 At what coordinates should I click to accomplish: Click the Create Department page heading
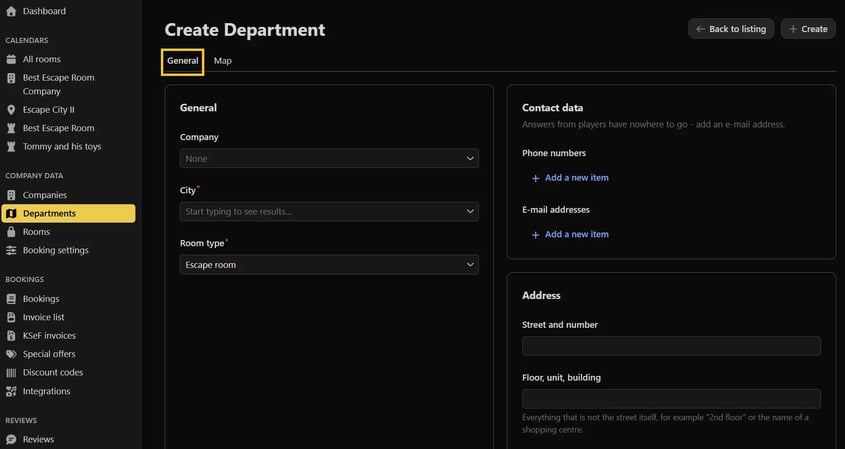click(245, 30)
